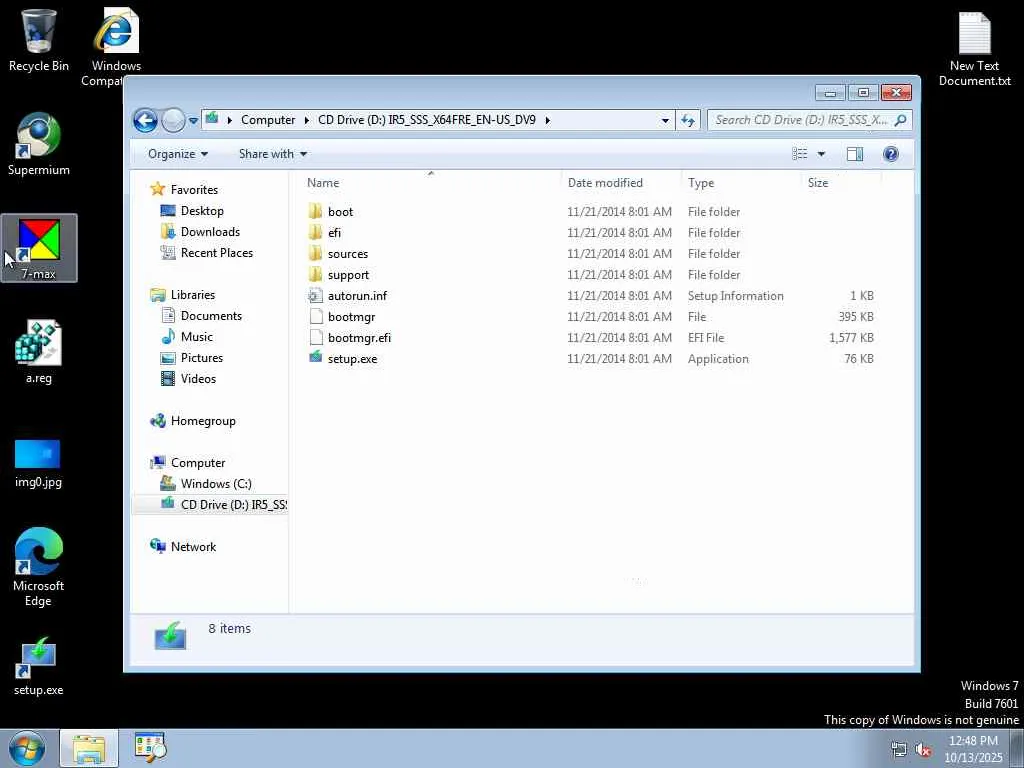This screenshot has height=768, width=1024.
Task: Open the Control Panel taskbar icon
Action: pyautogui.click(x=150, y=748)
